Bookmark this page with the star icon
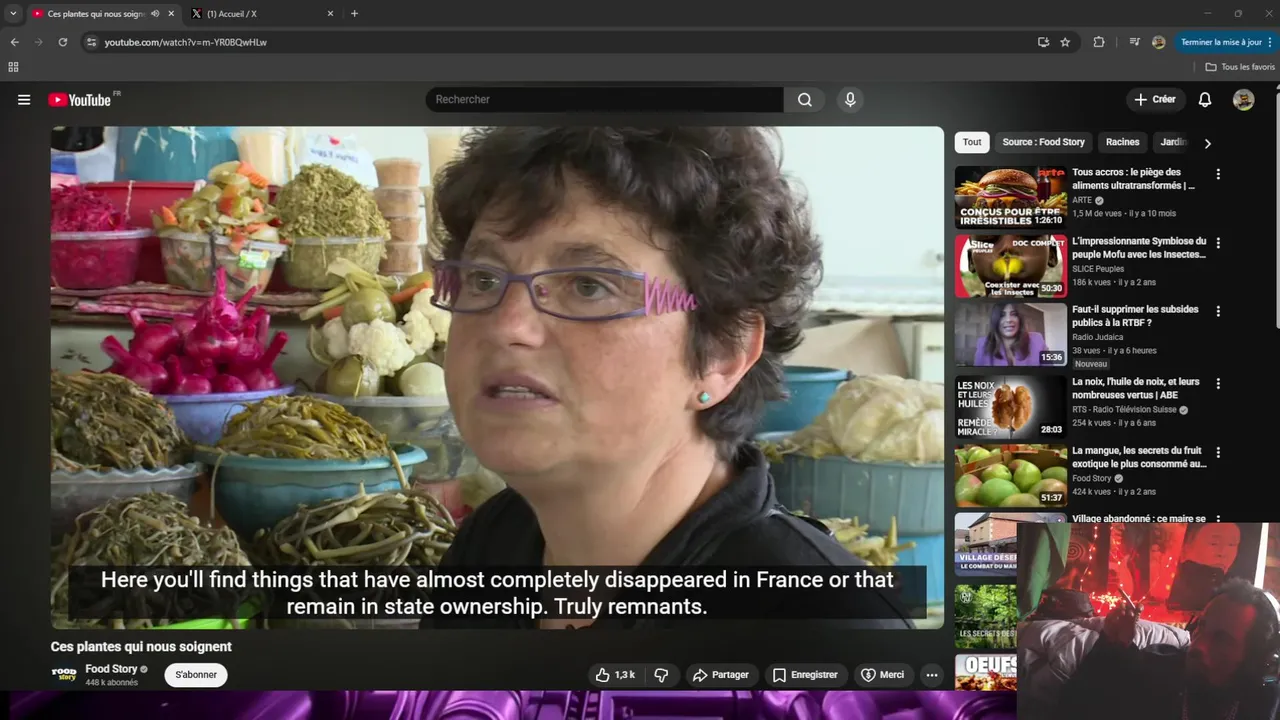Viewport: 1280px width, 720px height. [x=1065, y=42]
